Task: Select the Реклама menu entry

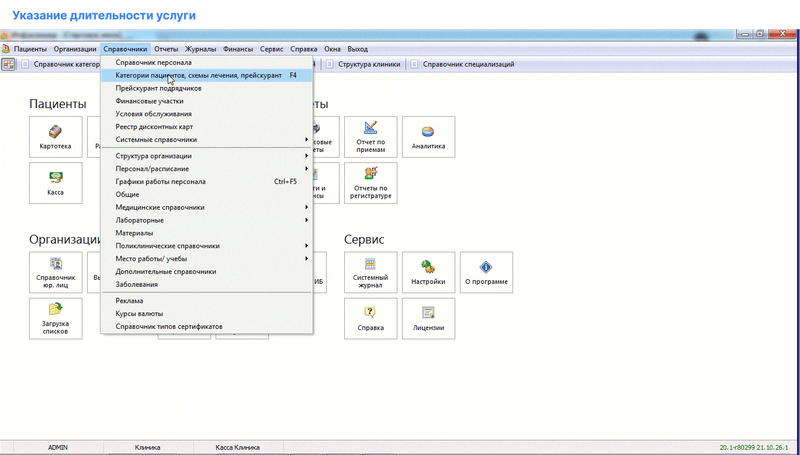Action: click(207, 301)
